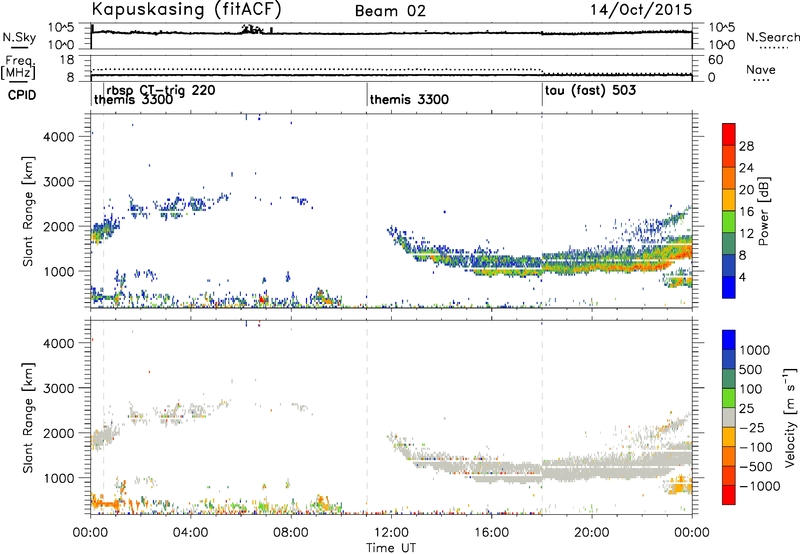Click the "N.Search" legend label
Viewport: 800px width, 554px height.
(772, 37)
